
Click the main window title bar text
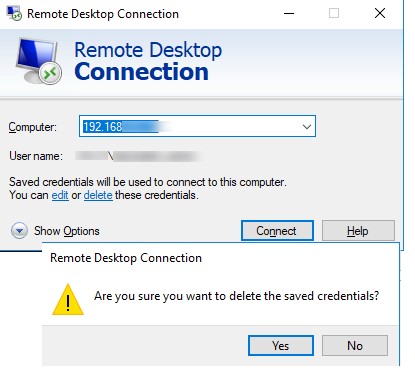(103, 14)
